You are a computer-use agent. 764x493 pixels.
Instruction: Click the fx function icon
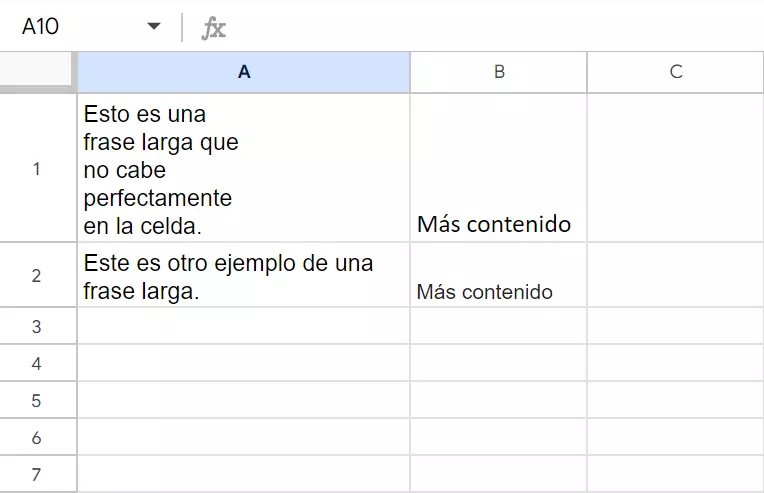tap(214, 28)
